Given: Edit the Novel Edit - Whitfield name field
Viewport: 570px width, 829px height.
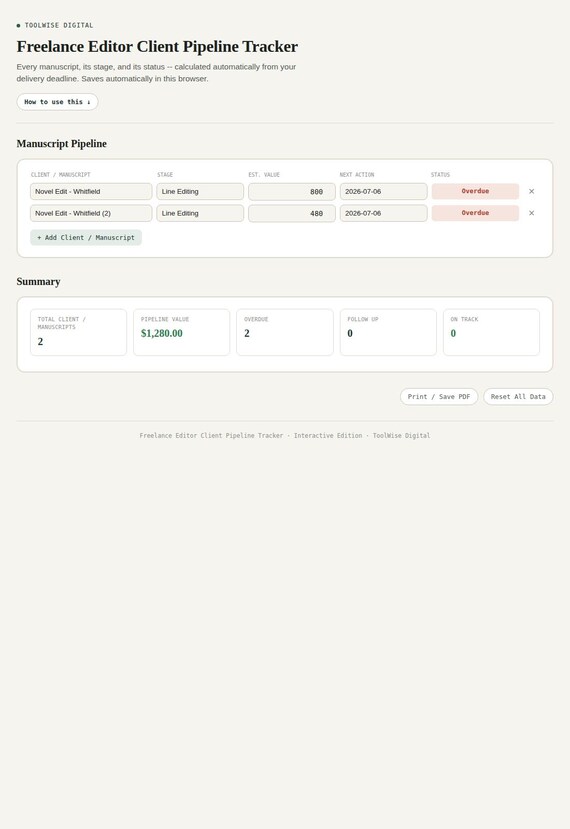Looking at the screenshot, I should coord(91,191).
